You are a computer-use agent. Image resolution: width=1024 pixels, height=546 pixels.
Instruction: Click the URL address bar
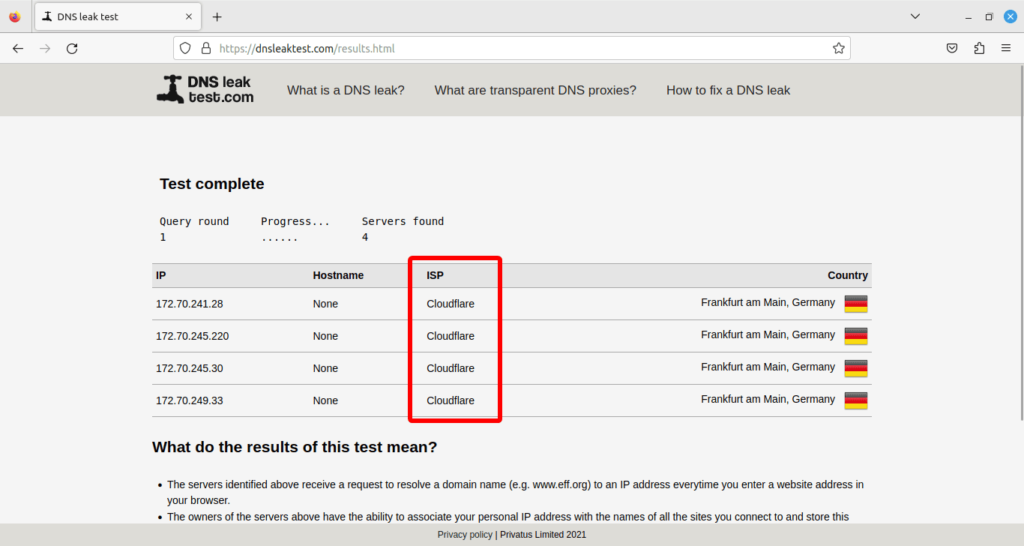coord(511,48)
